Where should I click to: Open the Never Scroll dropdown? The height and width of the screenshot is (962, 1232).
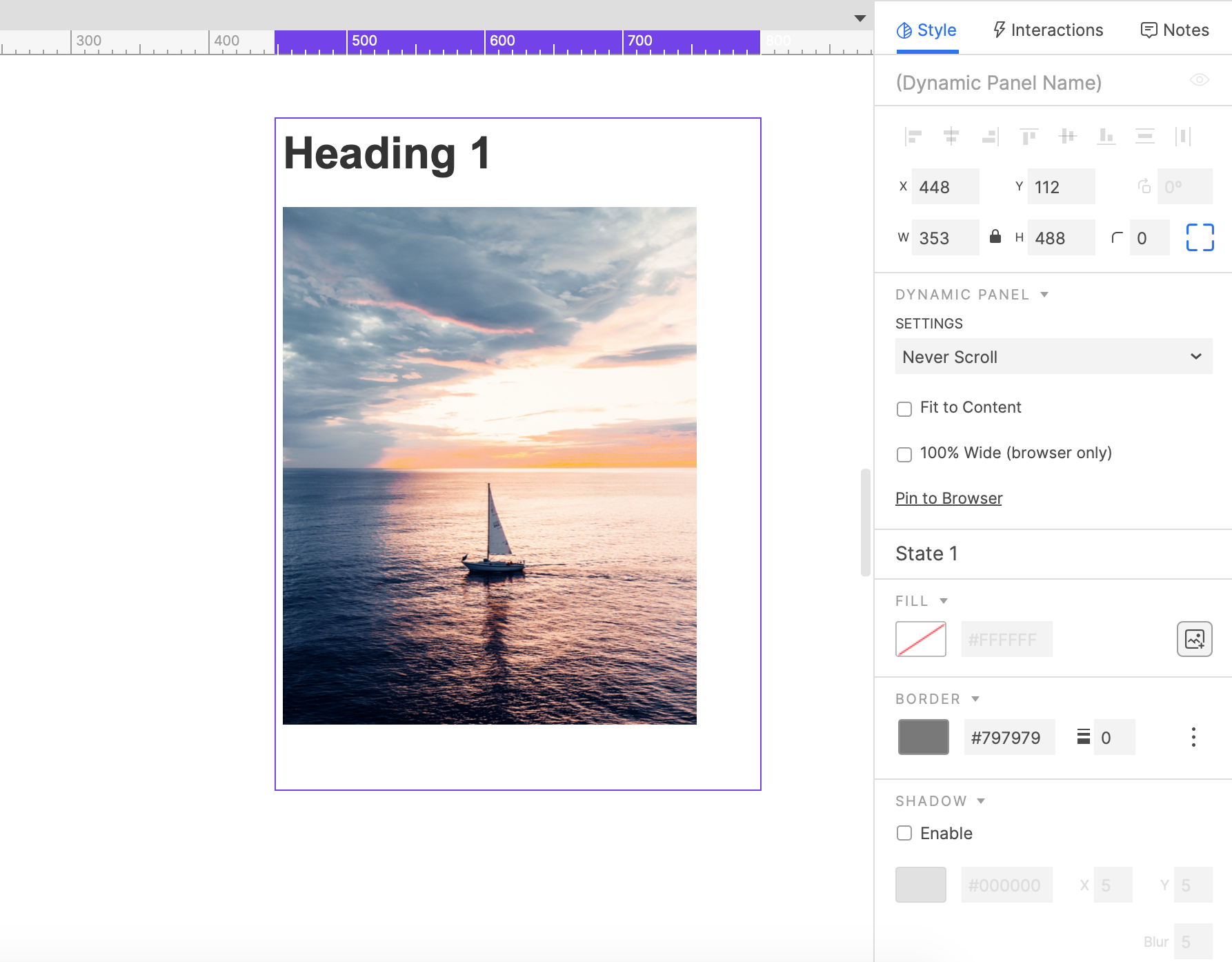coord(1053,357)
